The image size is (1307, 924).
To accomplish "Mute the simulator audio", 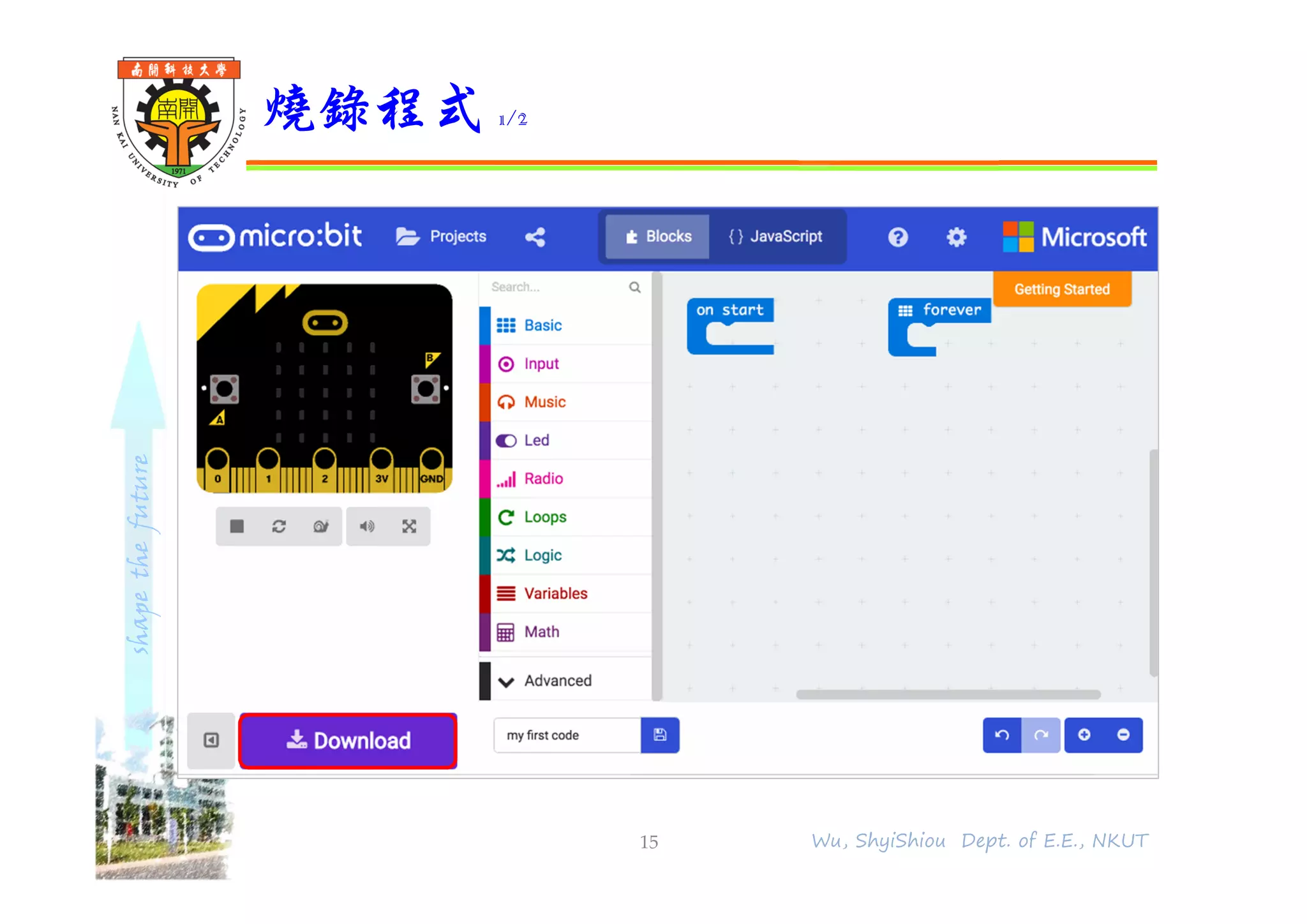I will click(367, 526).
